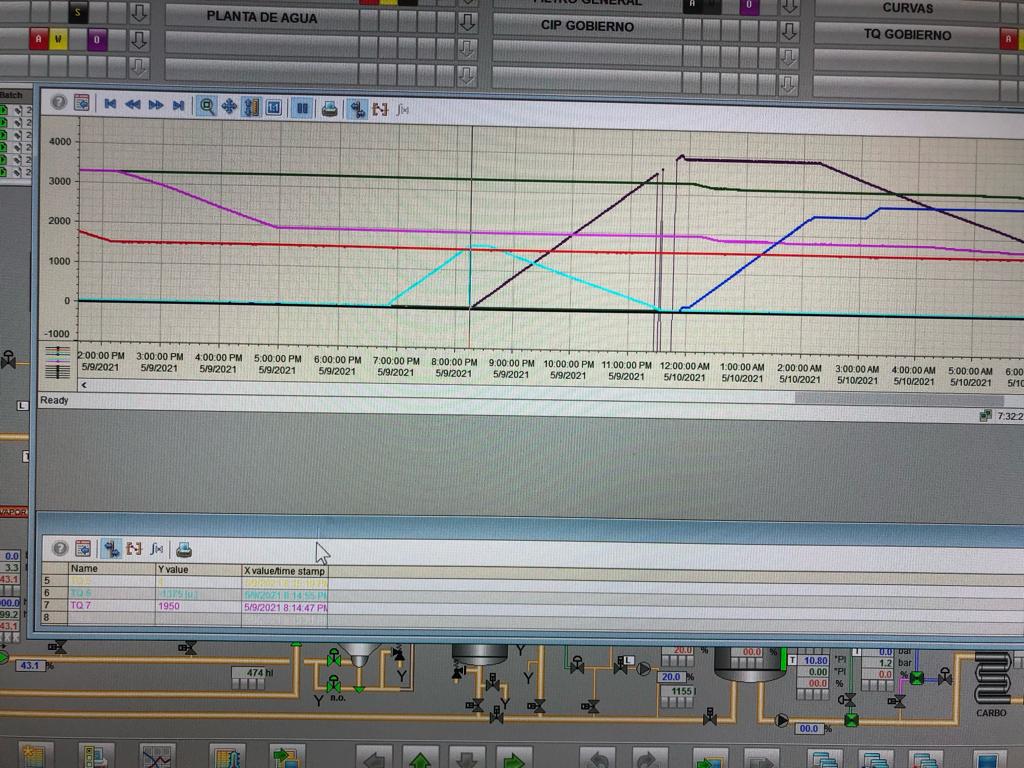Screen dimensions: 1024x768
Task: Open the PLANTA DE AGUA screen
Action: pyautogui.click(x=262, y=18)
